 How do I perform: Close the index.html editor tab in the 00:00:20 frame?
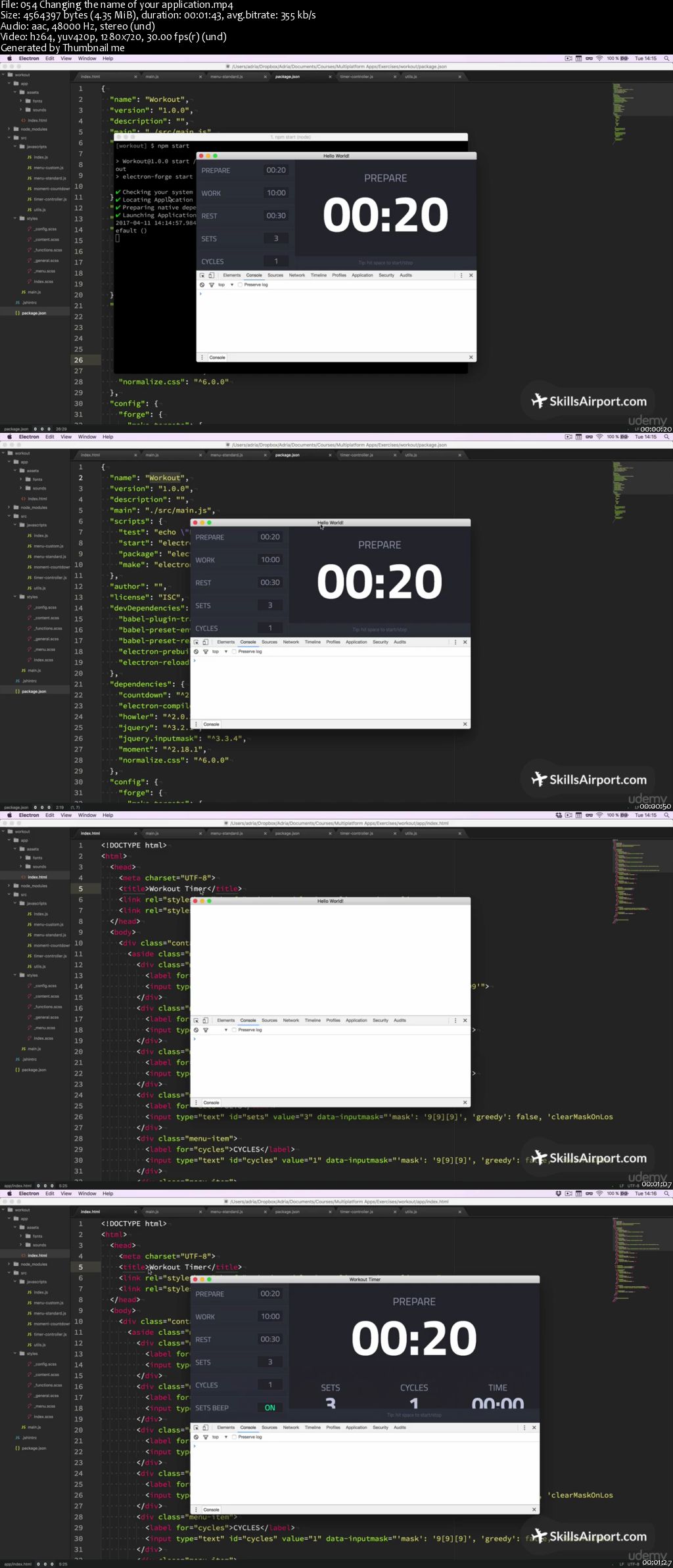[136, 77]
